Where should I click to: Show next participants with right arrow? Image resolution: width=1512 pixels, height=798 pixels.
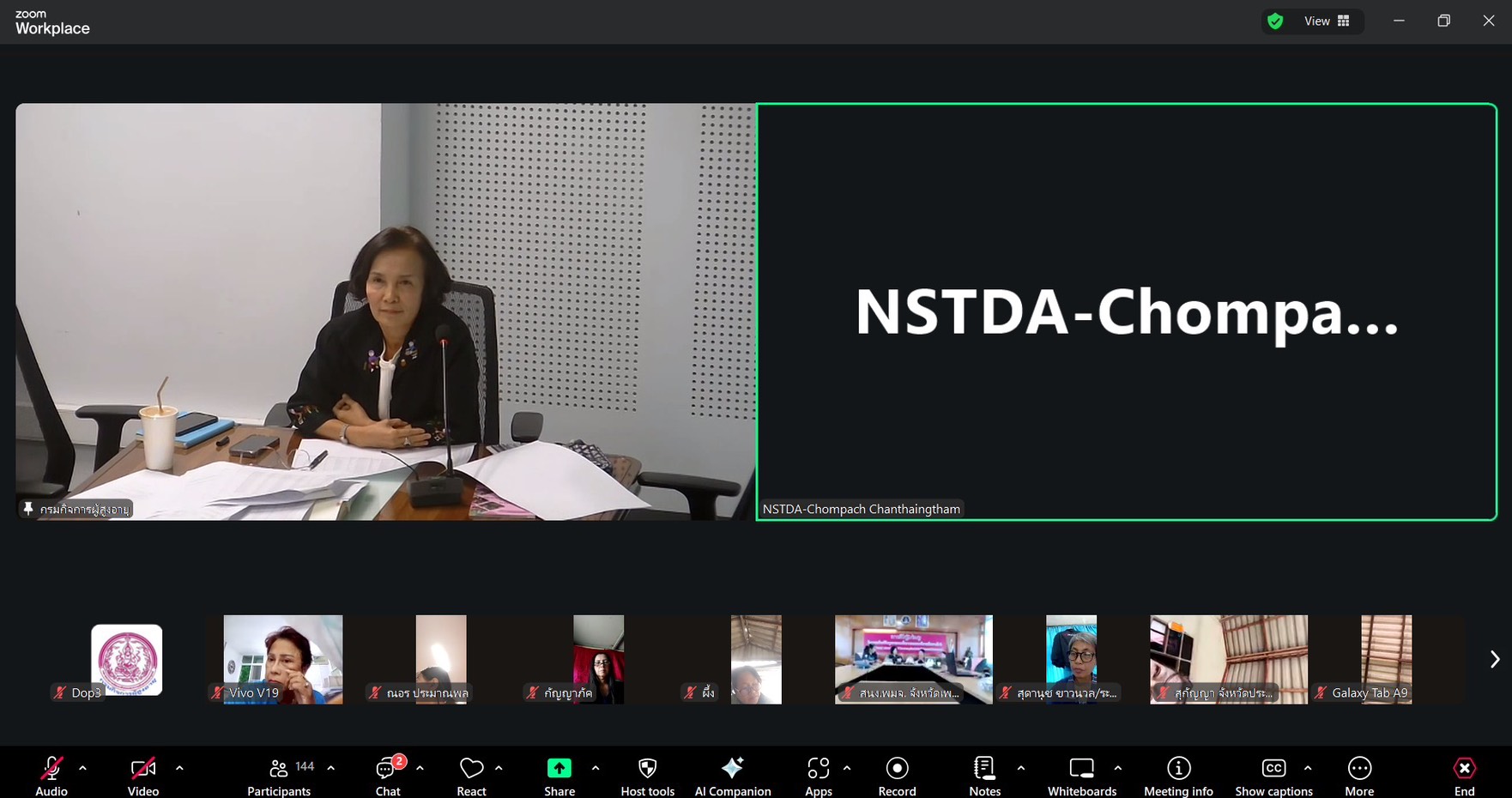1494,659
